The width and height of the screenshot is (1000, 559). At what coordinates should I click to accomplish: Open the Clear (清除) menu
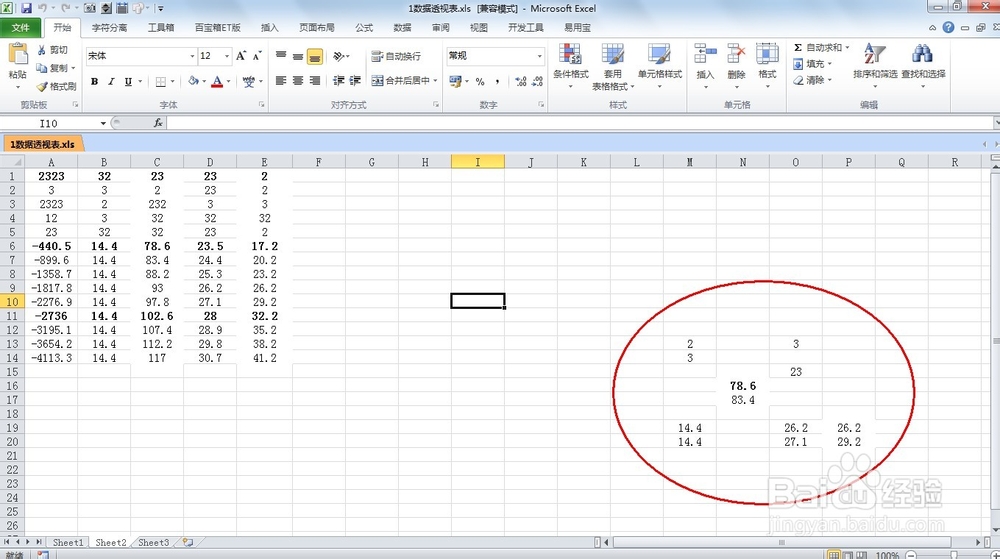[x=812, y=80]
